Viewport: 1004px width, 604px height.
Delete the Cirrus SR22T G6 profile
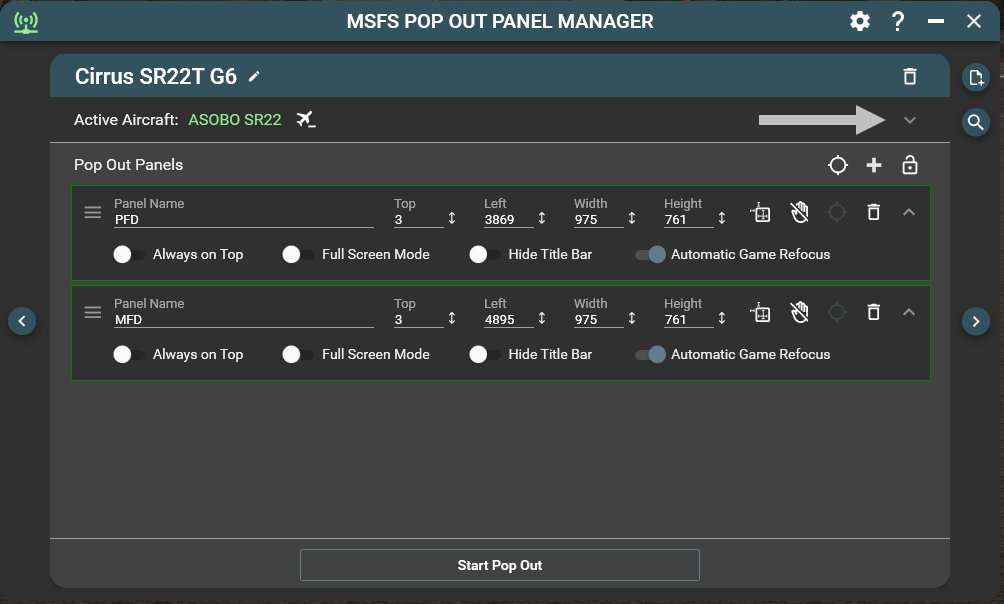[909, 76]
